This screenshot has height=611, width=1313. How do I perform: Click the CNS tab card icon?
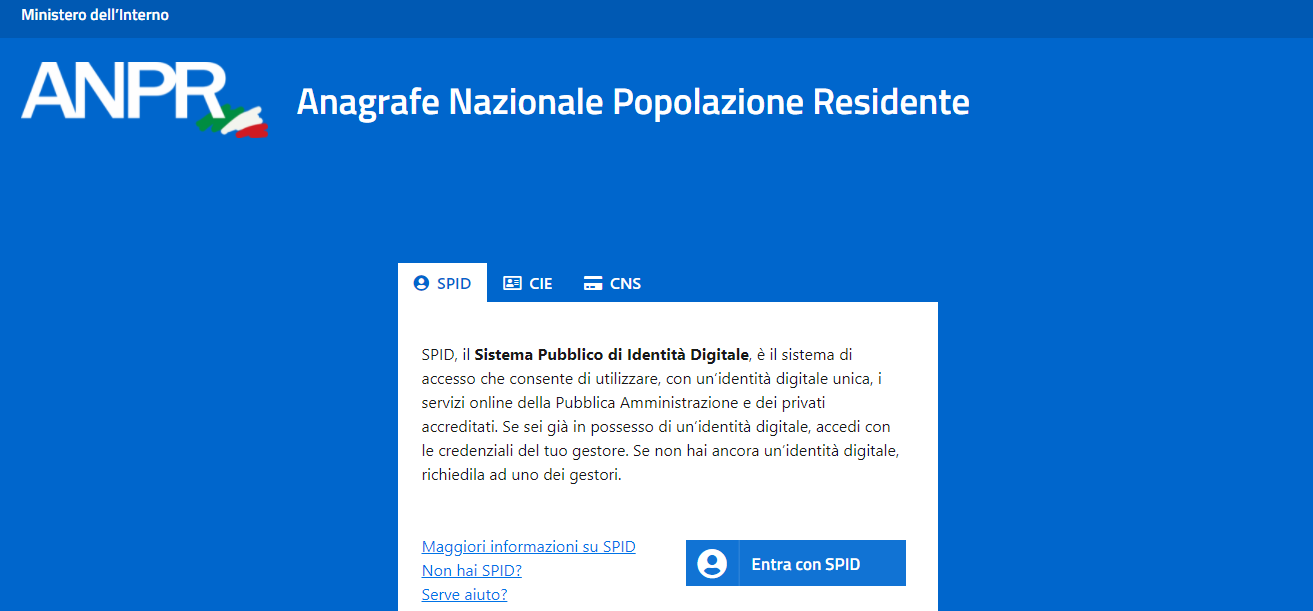592,283
